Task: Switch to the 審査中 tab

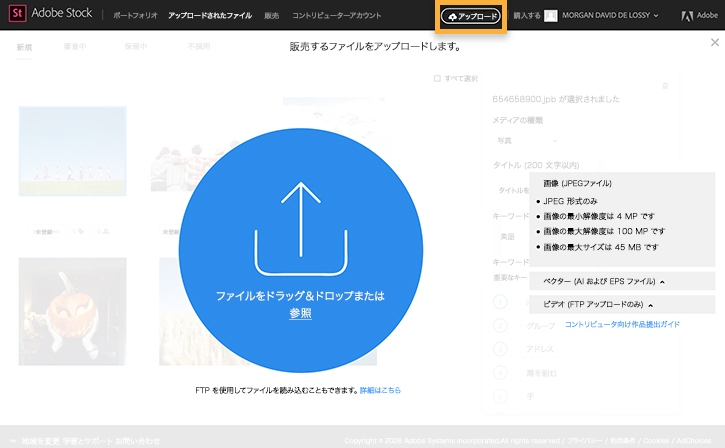Action: 75,46
